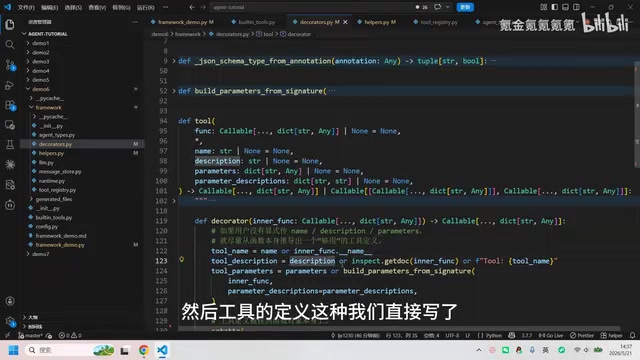Screen dimensions: 640x360
Task: Open the 选择(S) menu
Action: point(73,7)
